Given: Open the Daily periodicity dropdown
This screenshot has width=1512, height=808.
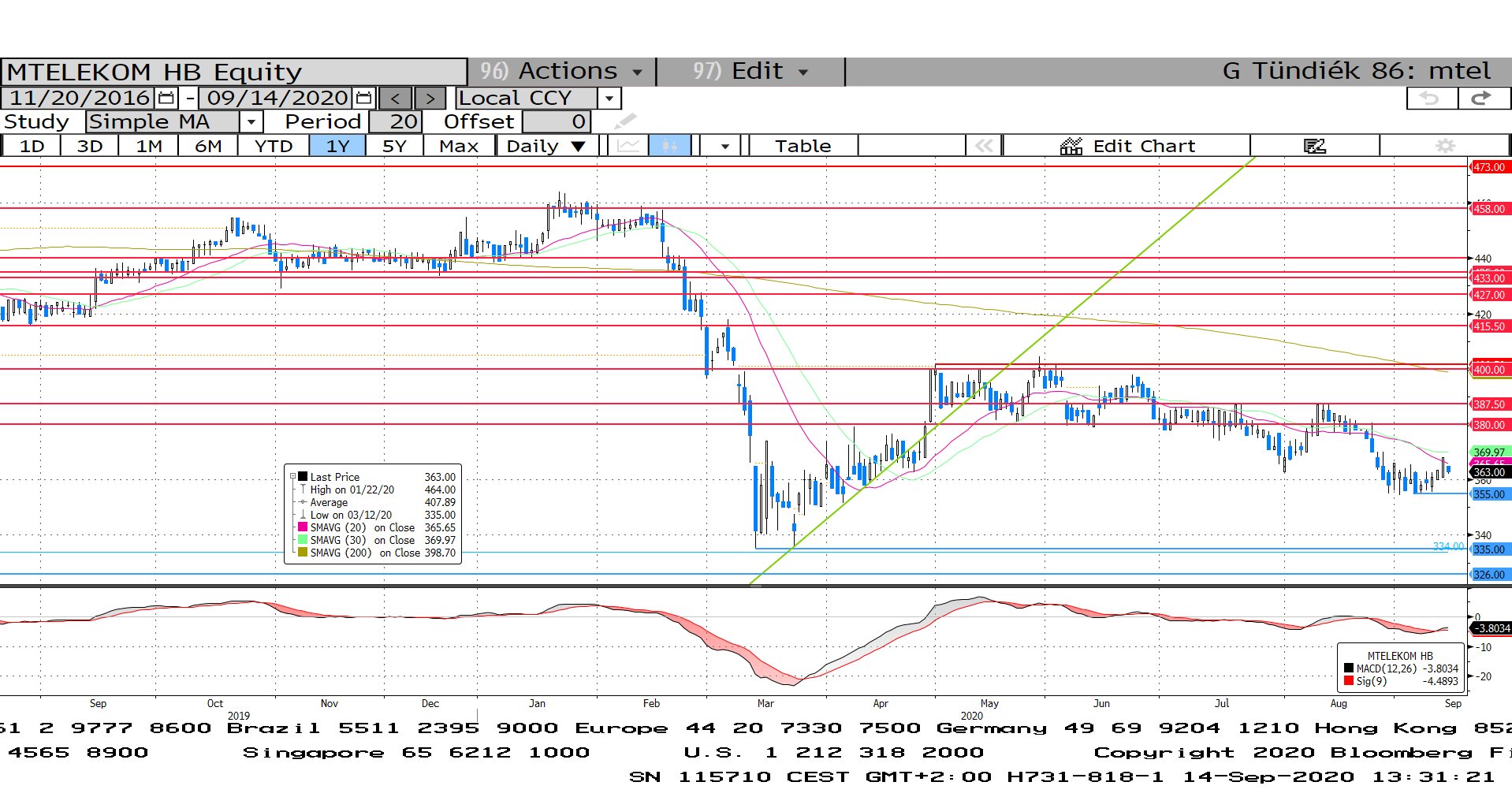Looking at the screenshot, I should [546, 146].
